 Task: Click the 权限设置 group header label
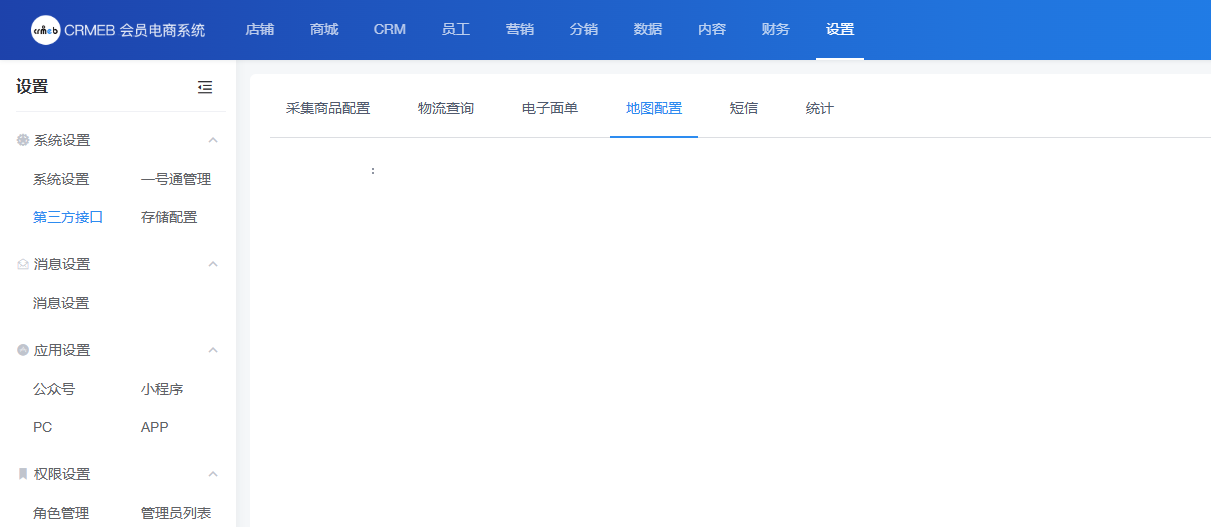62,475
